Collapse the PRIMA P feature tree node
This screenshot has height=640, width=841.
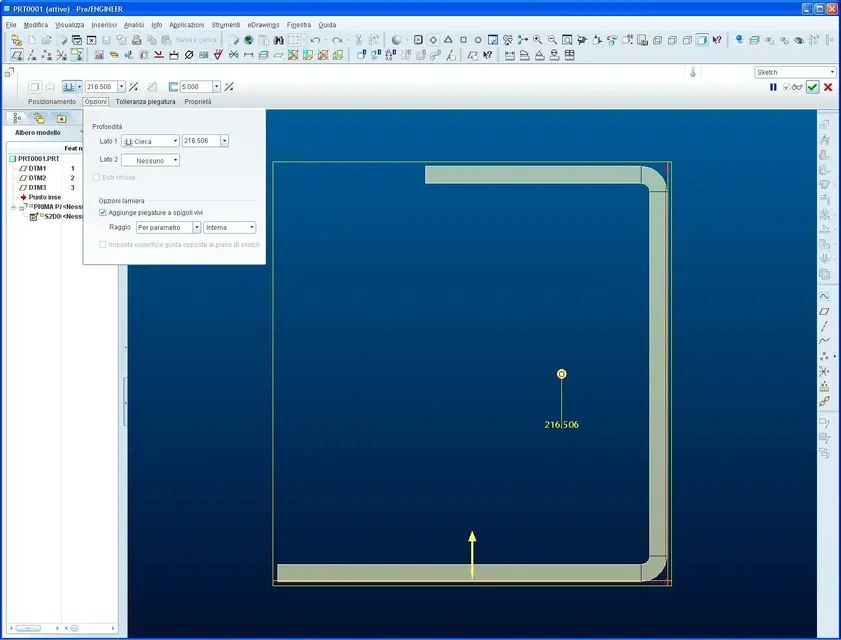pos(13,207)
